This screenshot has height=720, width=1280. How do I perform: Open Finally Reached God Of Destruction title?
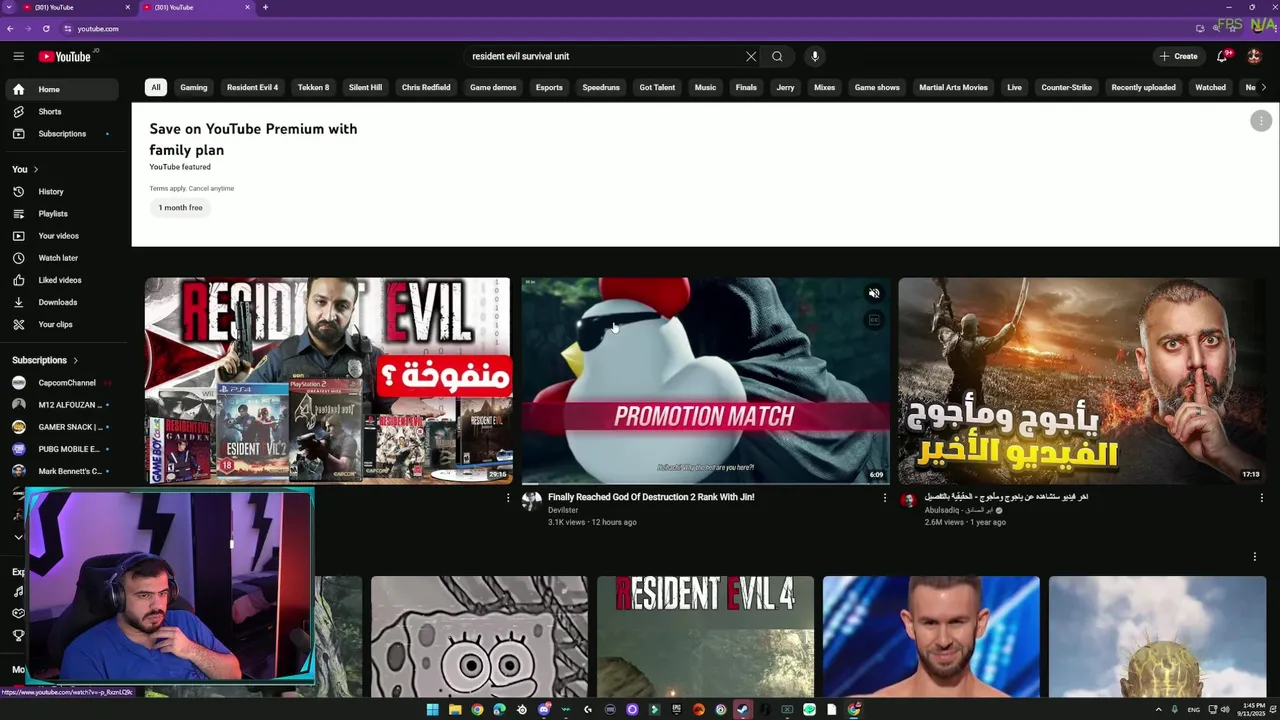[x=651, y=497]
